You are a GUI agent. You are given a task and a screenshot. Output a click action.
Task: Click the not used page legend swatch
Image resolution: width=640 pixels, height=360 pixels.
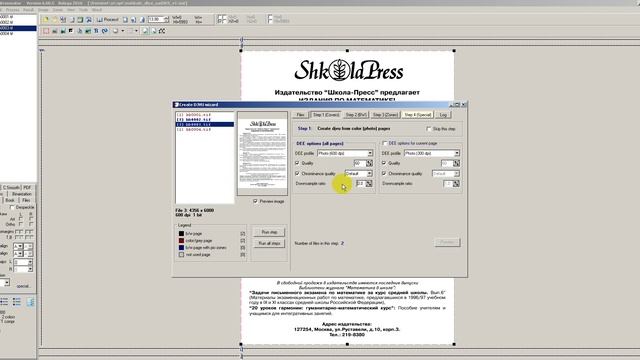click(x=181, y=254)
